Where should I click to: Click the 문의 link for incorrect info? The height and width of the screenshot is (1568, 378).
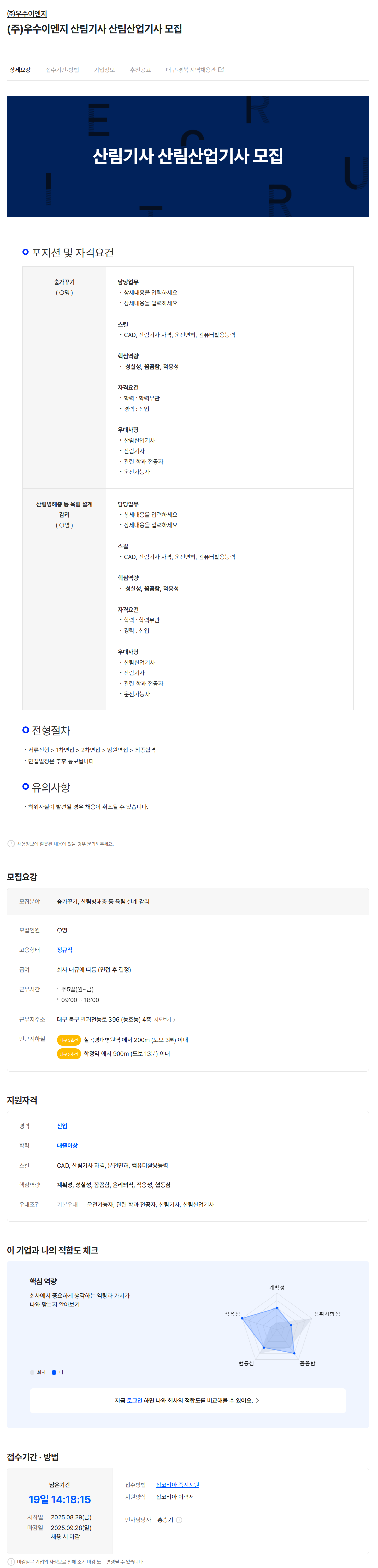[91, 844]
